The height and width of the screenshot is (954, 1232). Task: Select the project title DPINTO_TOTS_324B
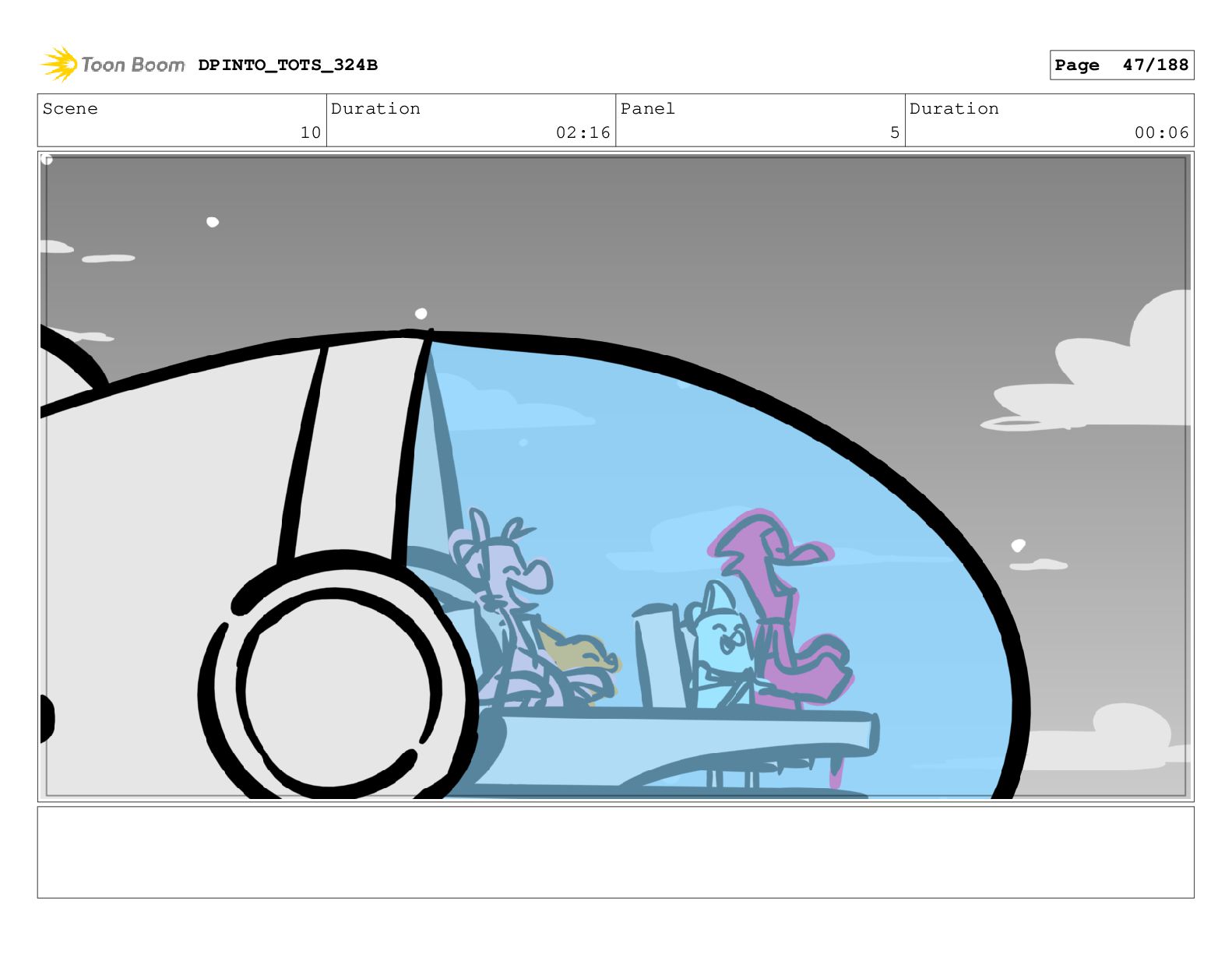coord(287,65)
